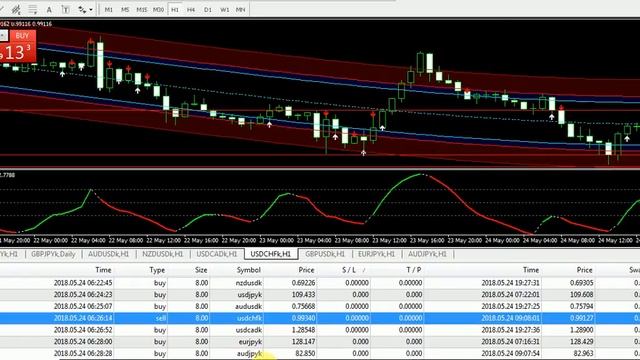Click open price 0.69226
This screenshot has height=360, width=640.
[303, 282]
